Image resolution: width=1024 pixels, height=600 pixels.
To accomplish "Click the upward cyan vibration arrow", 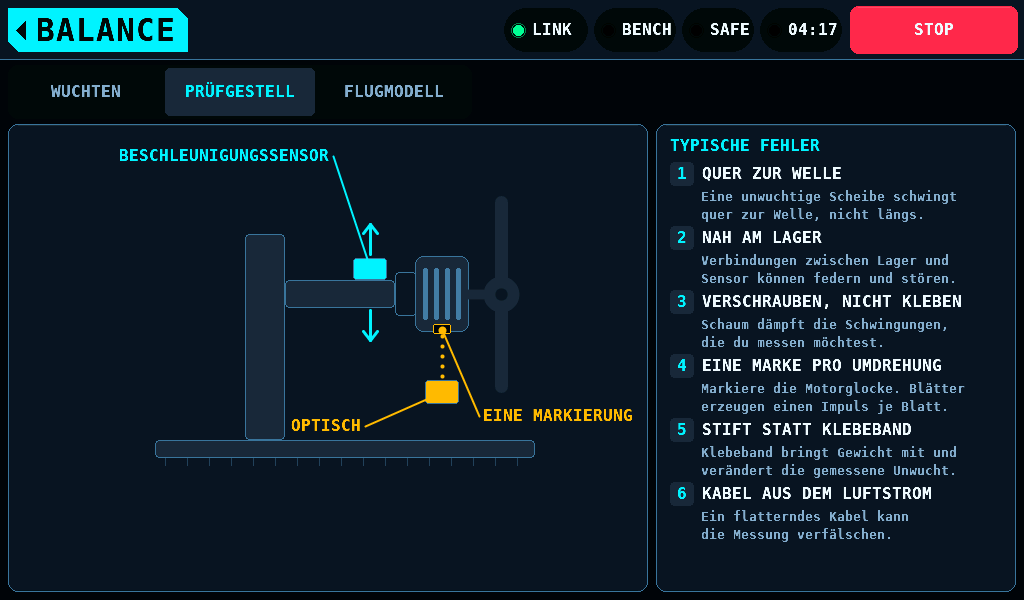I will click(x=370, y=239).
